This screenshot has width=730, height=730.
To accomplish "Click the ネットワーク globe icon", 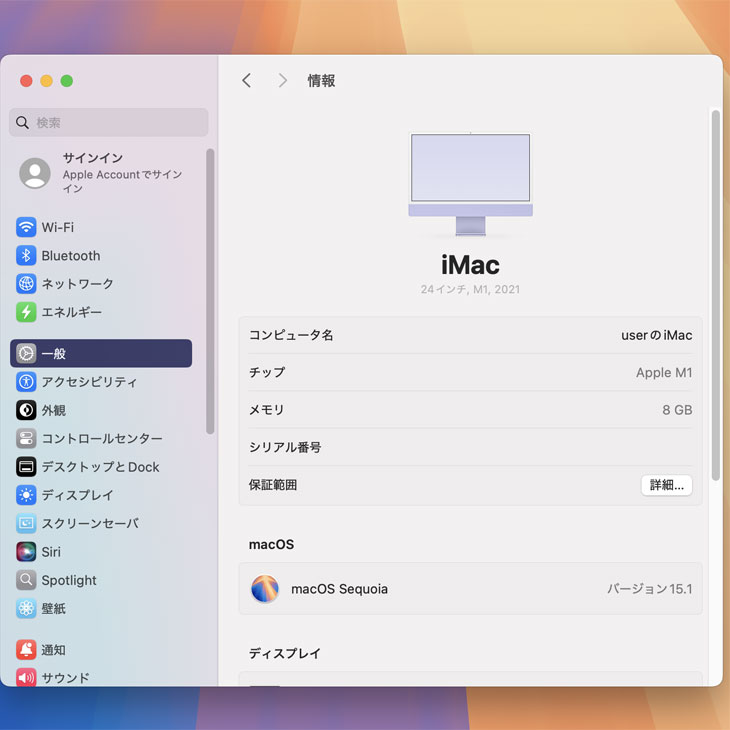I will click(26, 284).
